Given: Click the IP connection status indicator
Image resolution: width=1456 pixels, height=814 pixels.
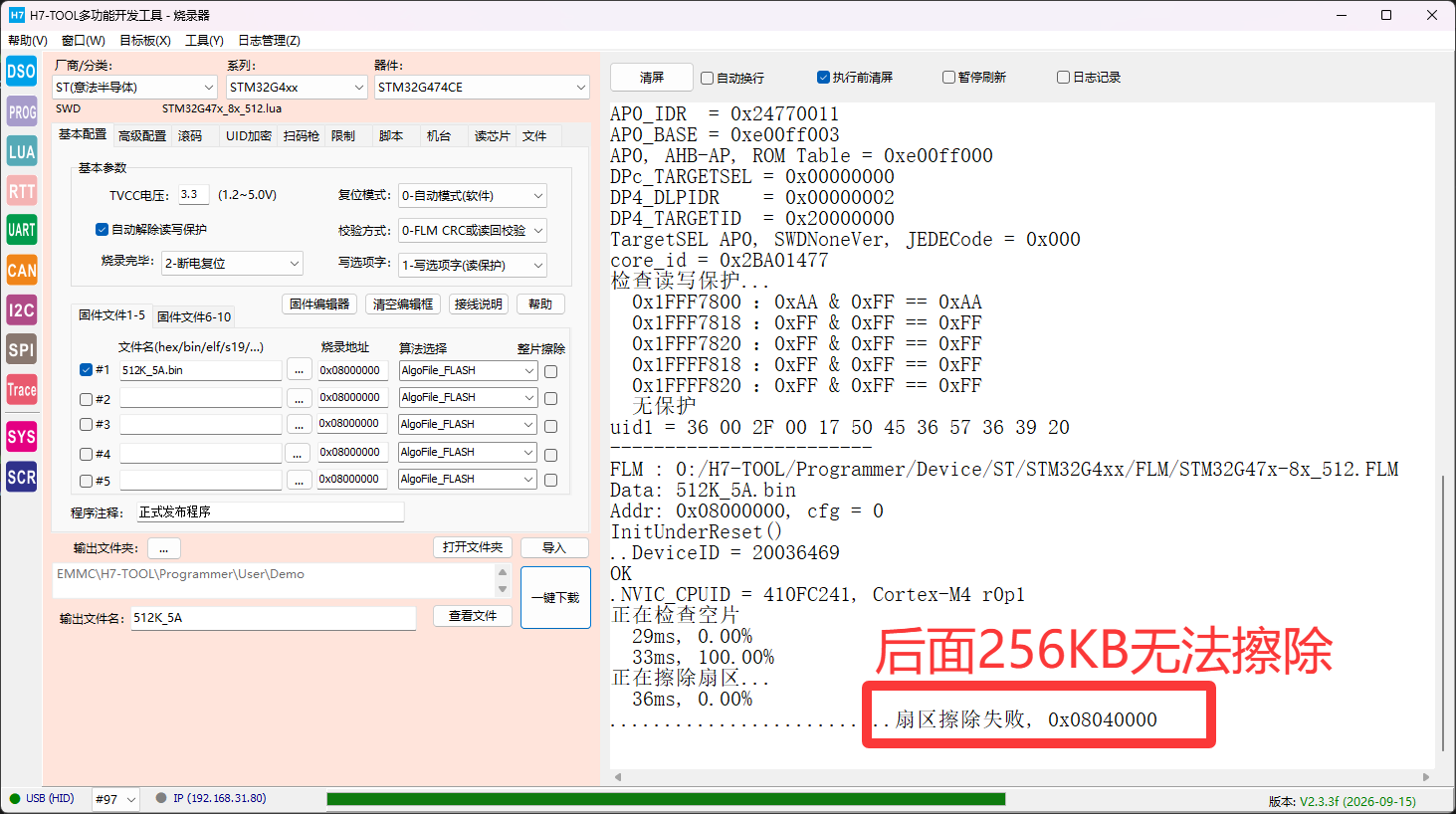Looking at the screenshot, I should tap(211, 798).
